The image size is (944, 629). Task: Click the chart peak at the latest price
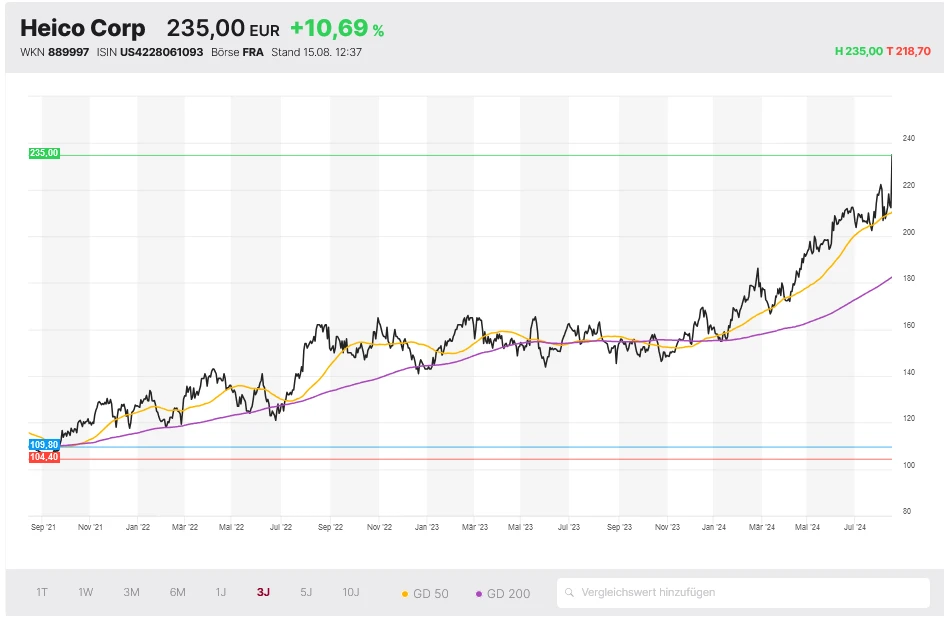click(891, 157)
